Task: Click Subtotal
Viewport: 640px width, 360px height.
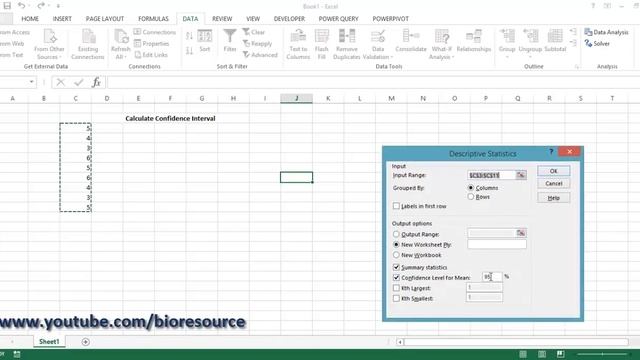Action: (555, 41)
